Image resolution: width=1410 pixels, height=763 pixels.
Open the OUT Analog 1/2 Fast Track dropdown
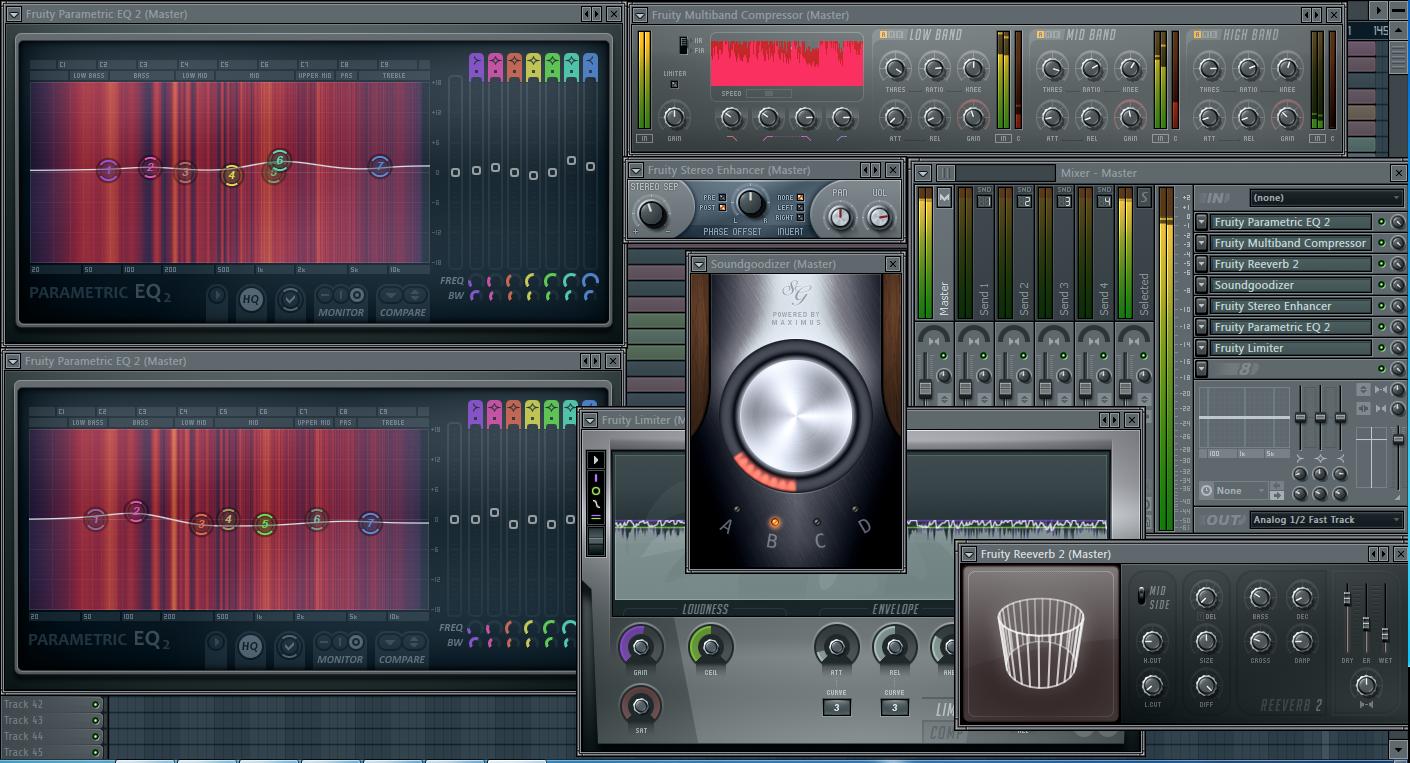(1326, 520)
